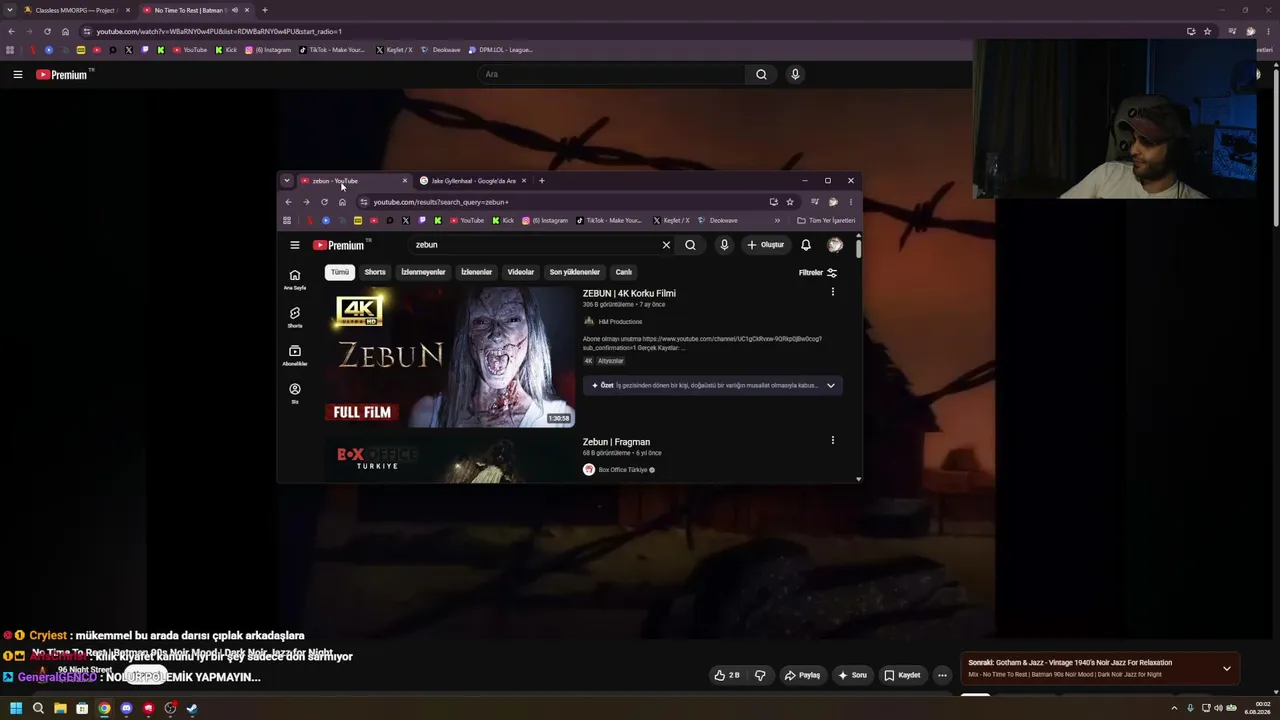Select the Son yüklenenler filter chip
This screenshot has width=1280, height=720.
coord(574,272)
